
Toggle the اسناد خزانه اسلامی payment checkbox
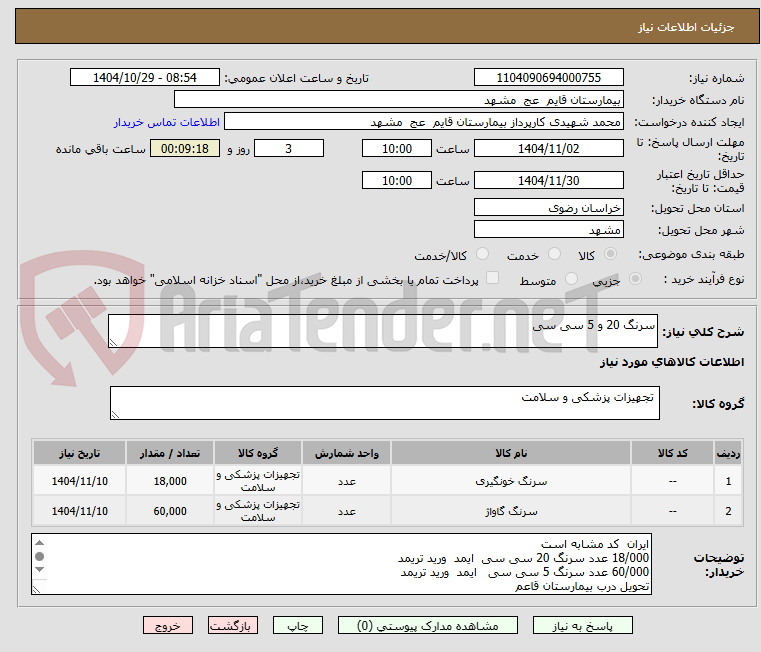[492, 278]
